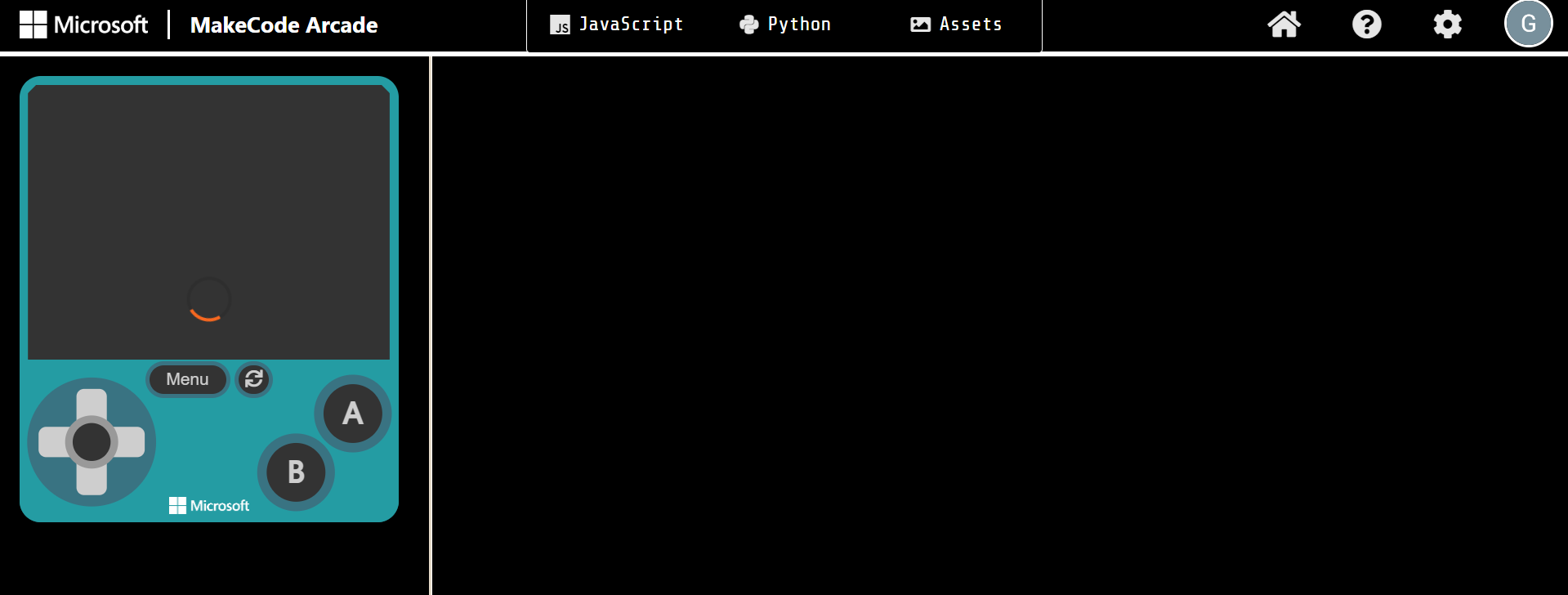Click the simulator game screen
This screenshot has width=1568, height=595.
click(208, 222)
